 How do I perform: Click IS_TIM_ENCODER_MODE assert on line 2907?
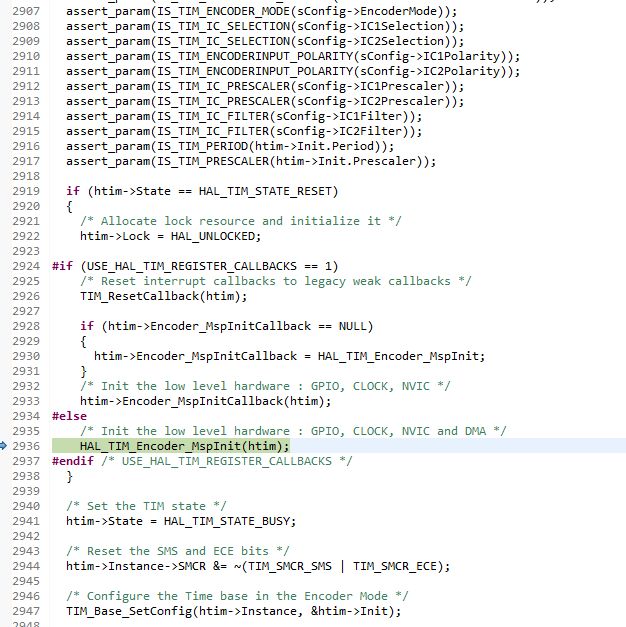pyautogui.click(x=261, y=11)
